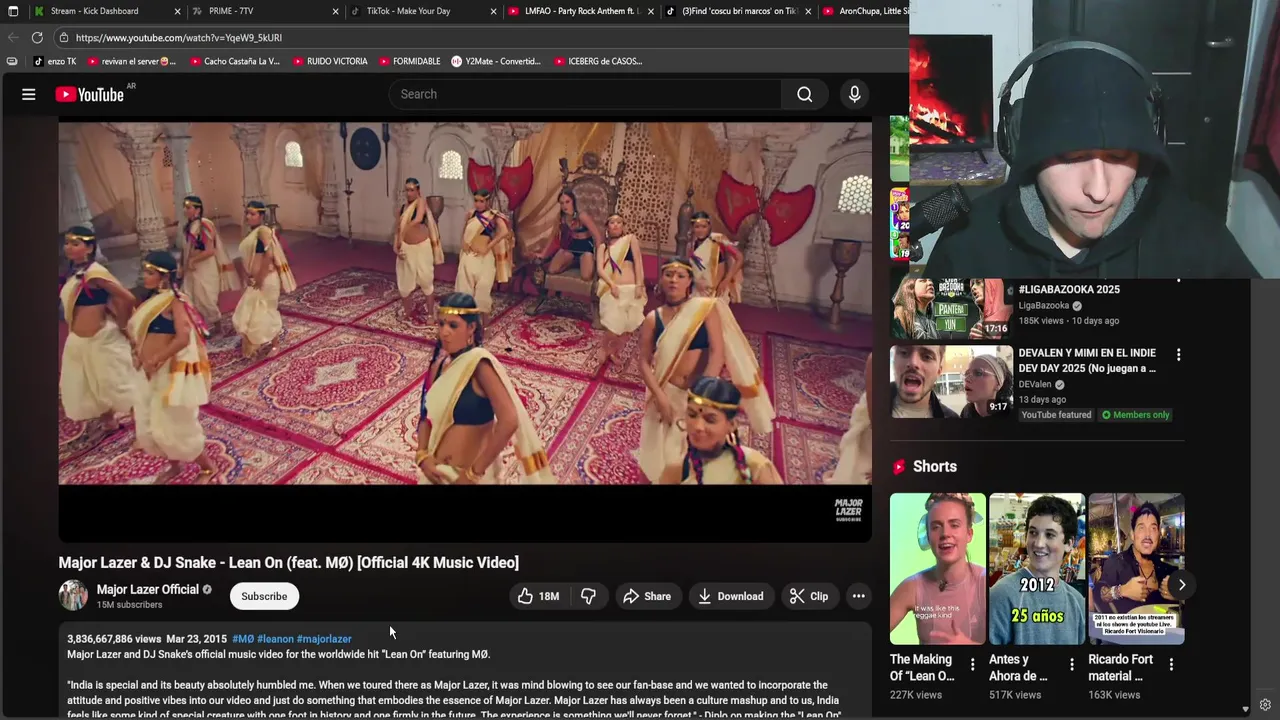Close the PRIME - 7TV tab
This screenshot has width=1280, height=720.
pyautogui.click(x=336, y=11)
